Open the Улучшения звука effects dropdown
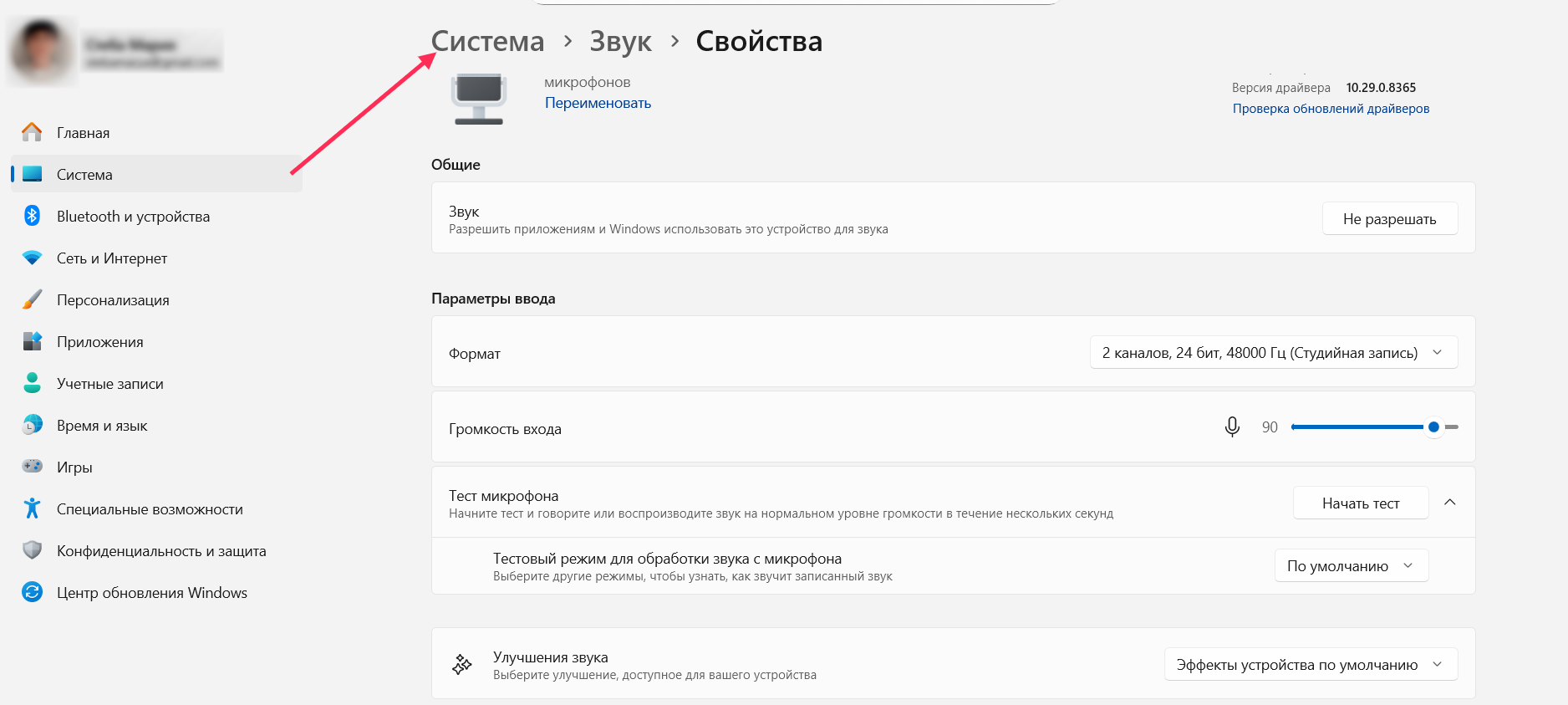Viewport: 1568px width, 705px height. (x=1310, y=665)
